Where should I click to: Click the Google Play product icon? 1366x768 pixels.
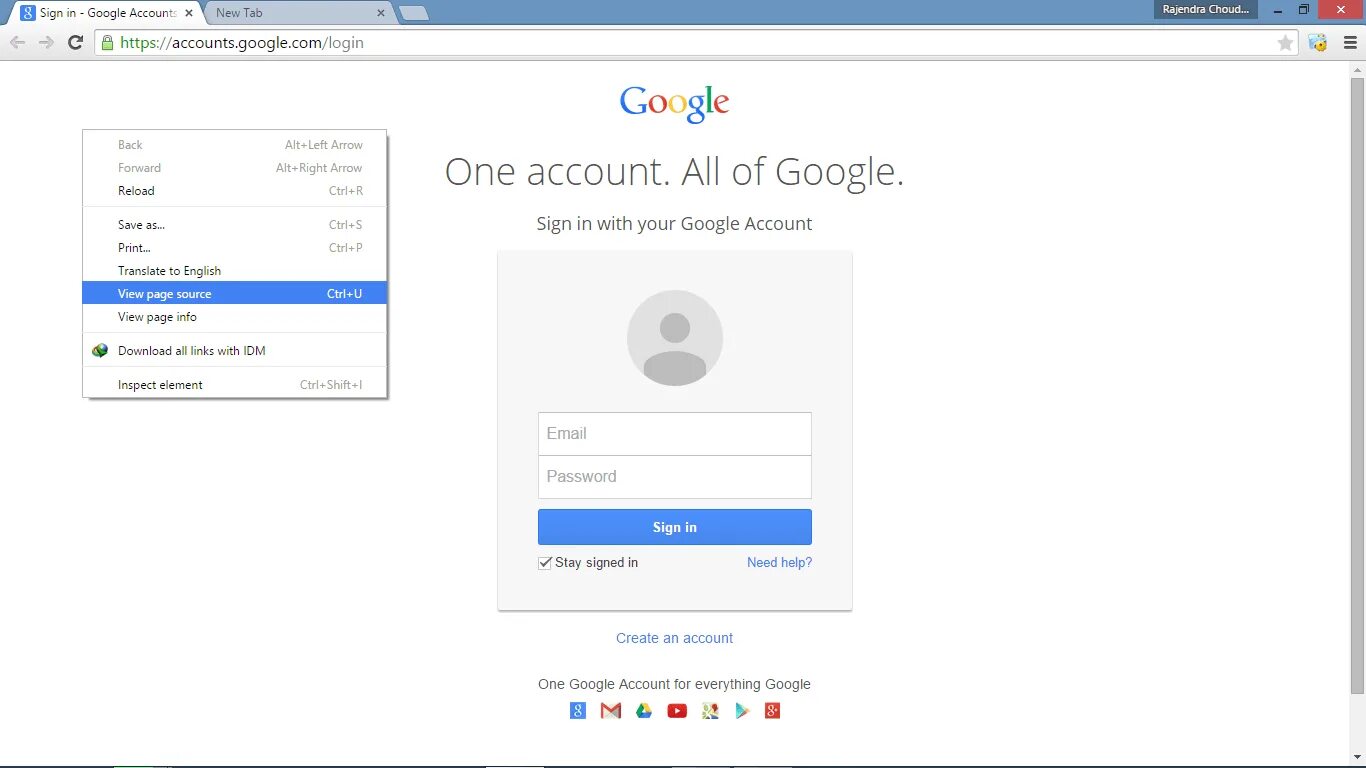742,711
